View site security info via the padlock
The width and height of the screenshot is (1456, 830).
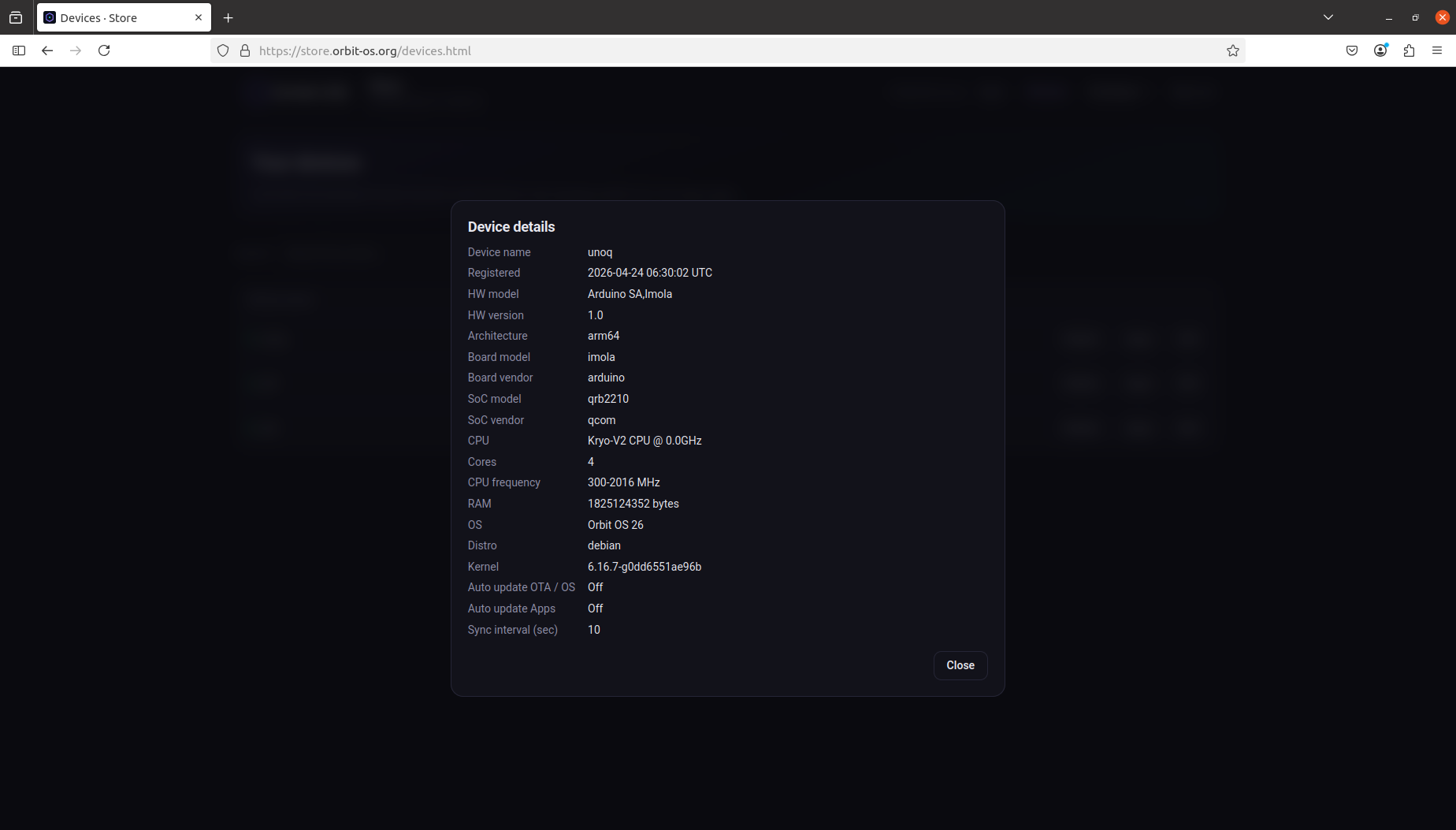[x=245, y=50]
